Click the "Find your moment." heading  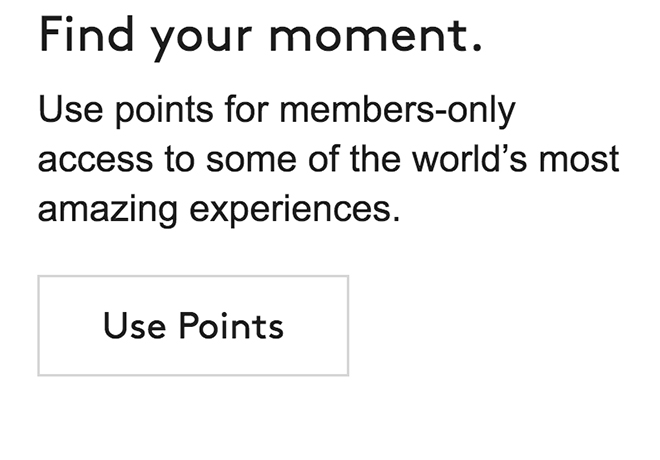[x=260, y=38]
